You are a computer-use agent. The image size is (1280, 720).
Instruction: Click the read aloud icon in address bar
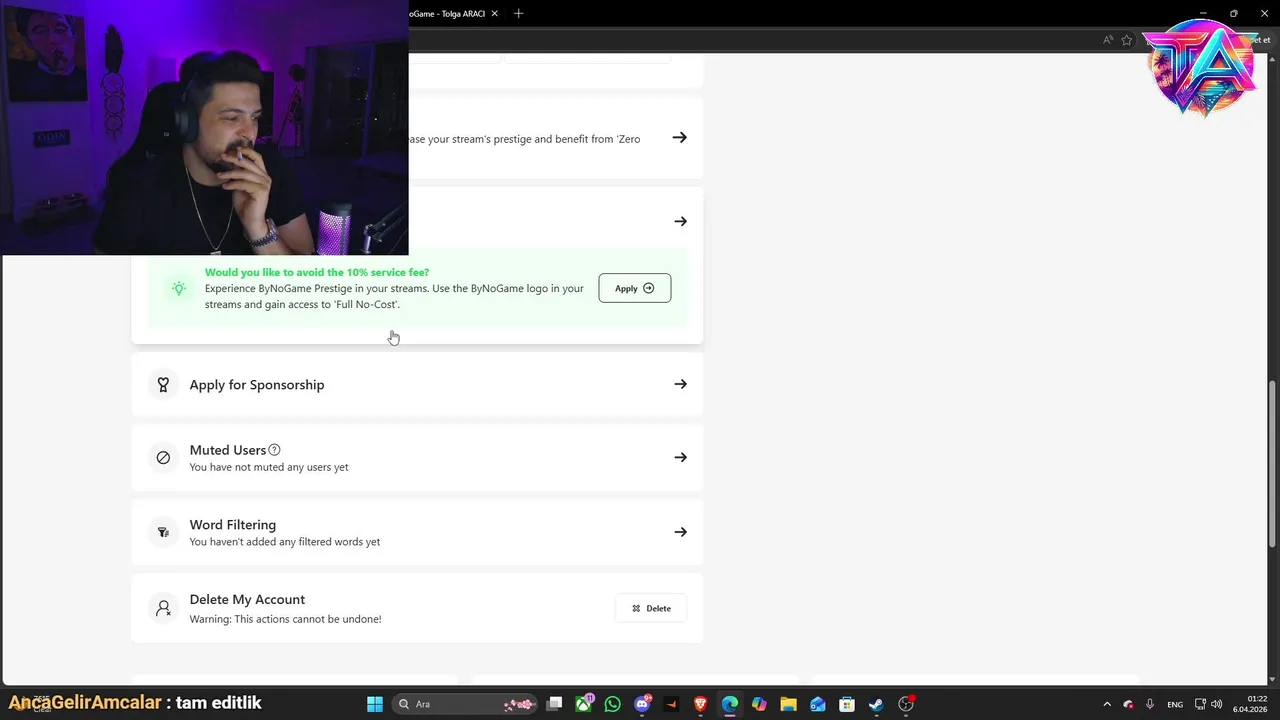pyautogui.click(x=1108, y=40)
